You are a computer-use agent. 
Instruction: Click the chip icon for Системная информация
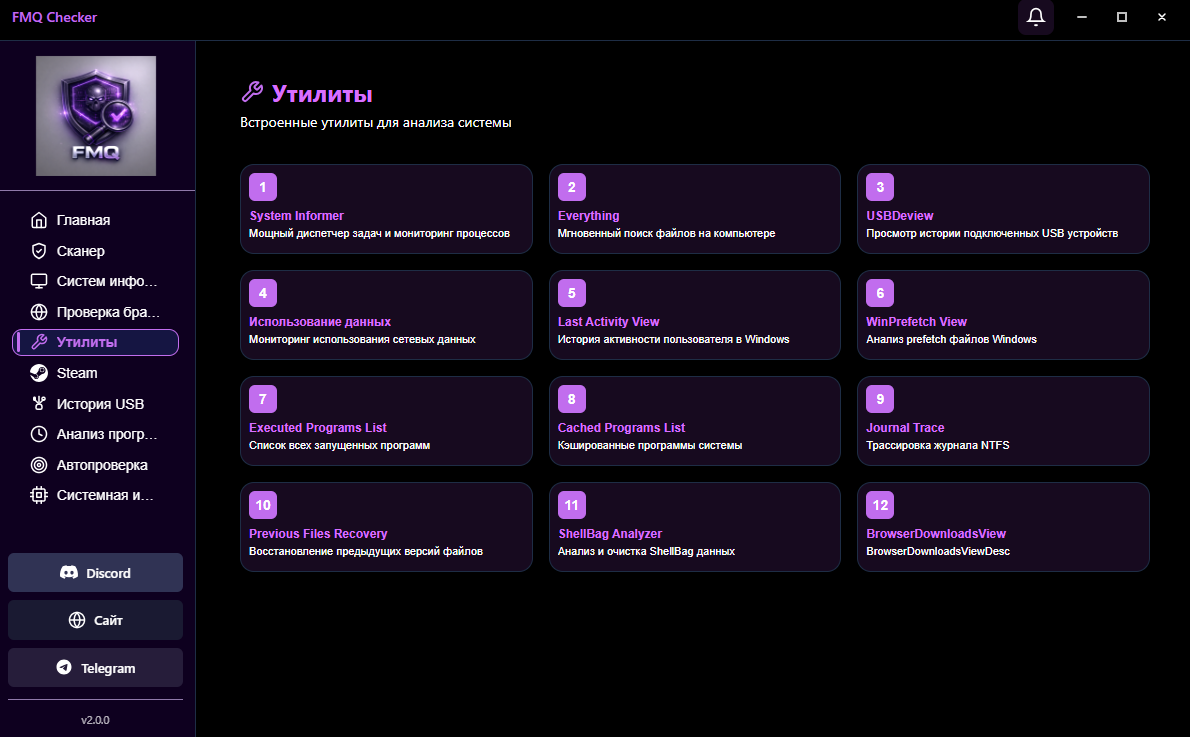39,495
